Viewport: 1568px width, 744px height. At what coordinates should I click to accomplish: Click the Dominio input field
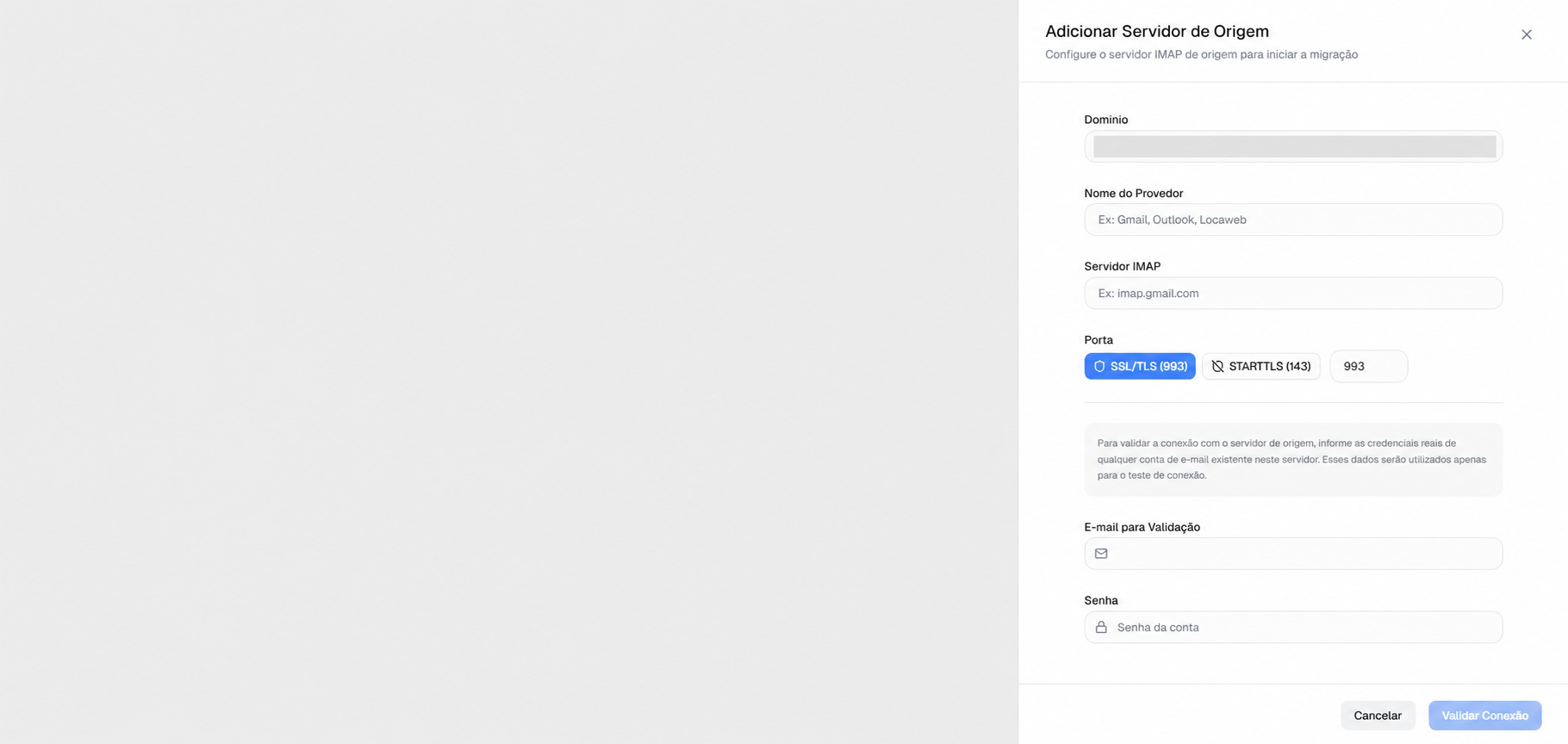[x=1293, y=146]
